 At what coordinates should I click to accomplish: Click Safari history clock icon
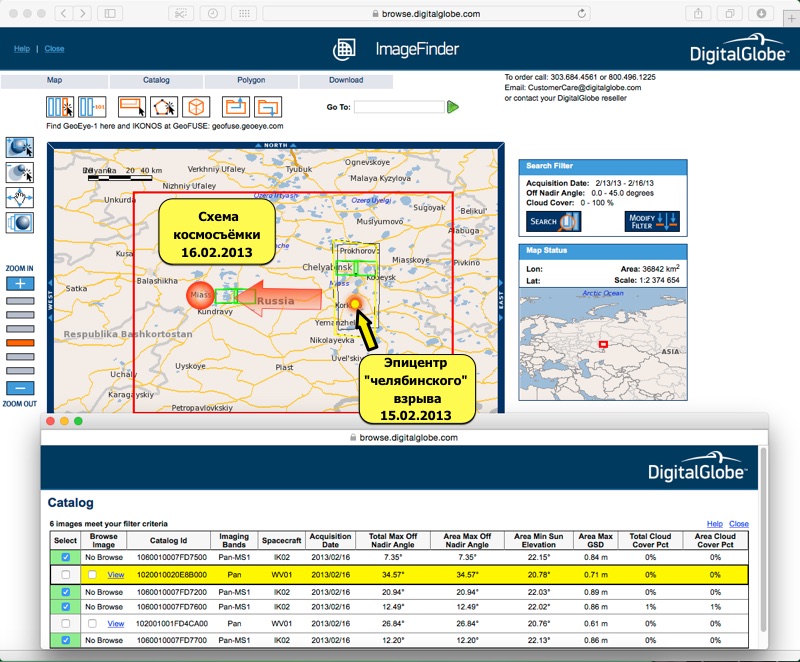[x=213, y=14]
